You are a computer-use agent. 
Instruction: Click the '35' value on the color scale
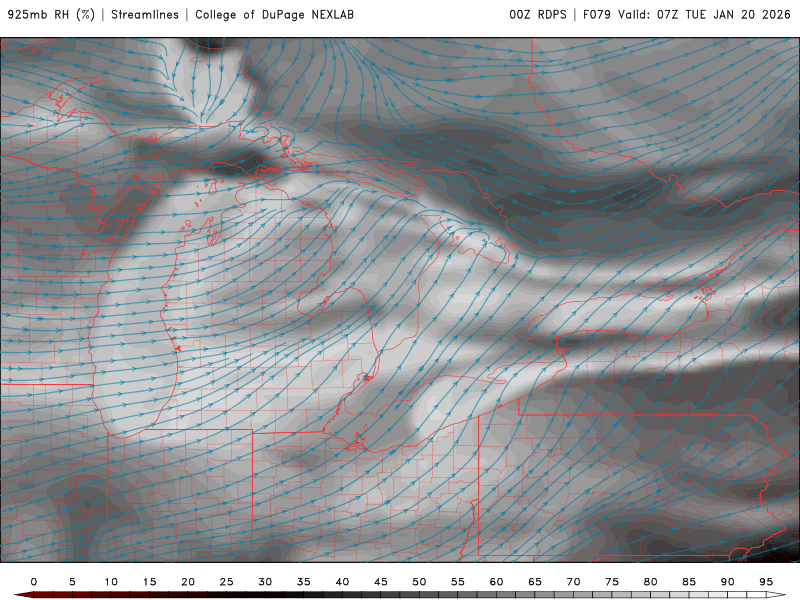pyautogui.click(x=304, y=582)
